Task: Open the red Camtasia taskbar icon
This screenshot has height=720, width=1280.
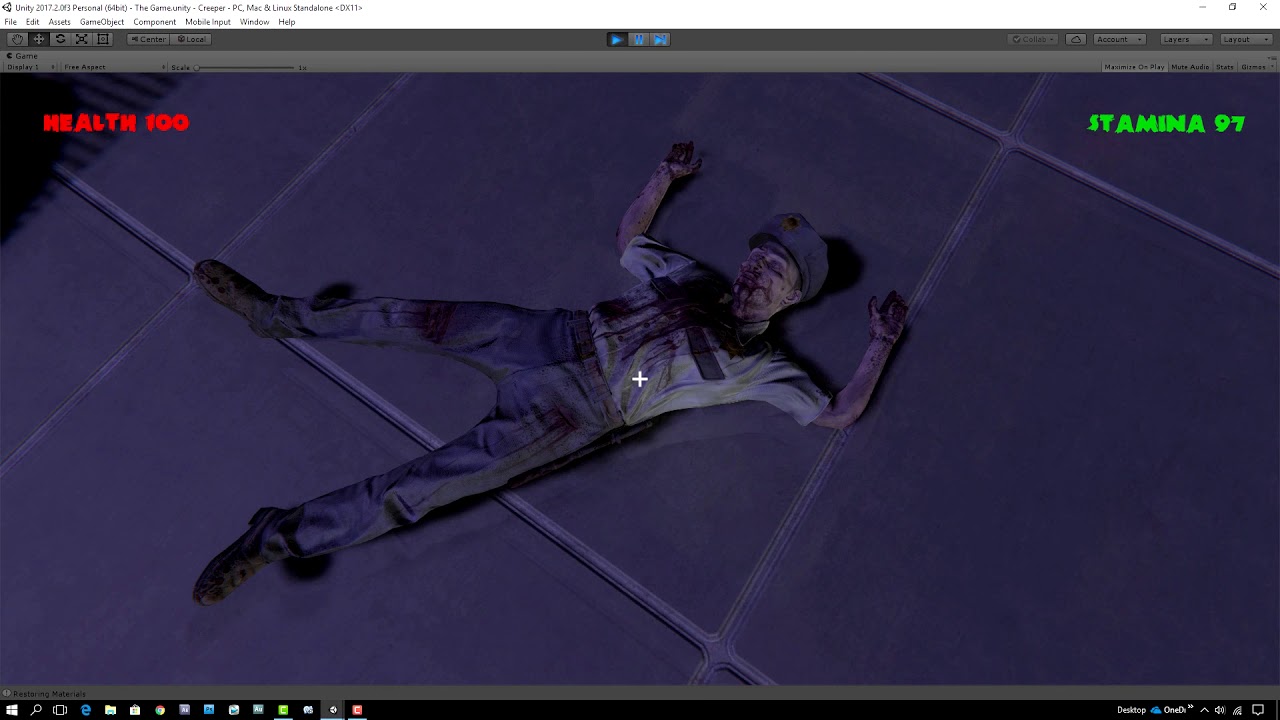Action: point(357,710)
